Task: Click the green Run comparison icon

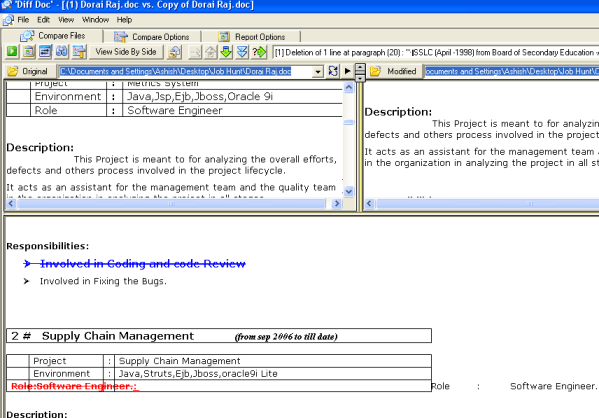Action: [x=12, y=52]
